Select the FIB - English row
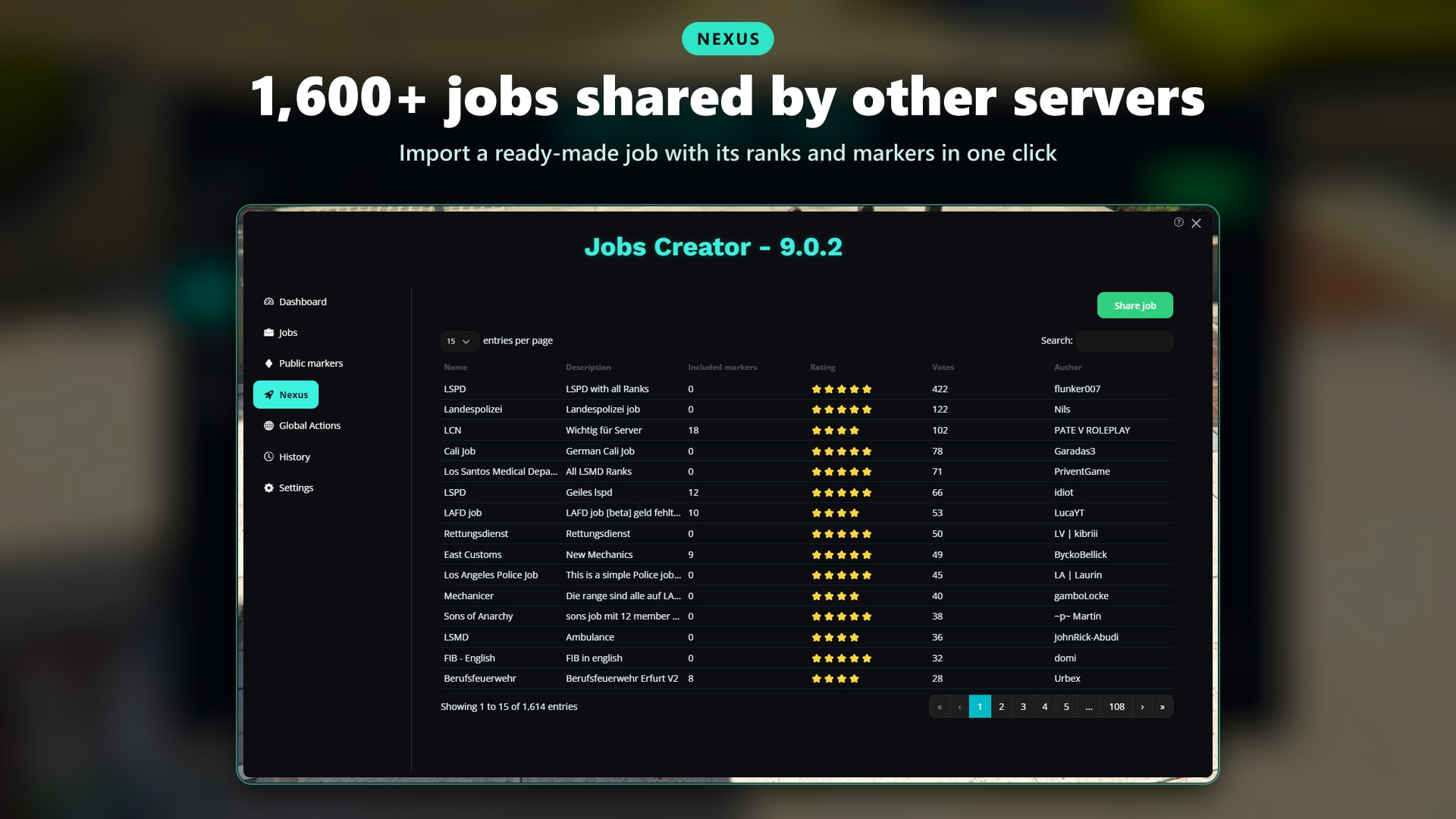 click(x=807, y=658)
